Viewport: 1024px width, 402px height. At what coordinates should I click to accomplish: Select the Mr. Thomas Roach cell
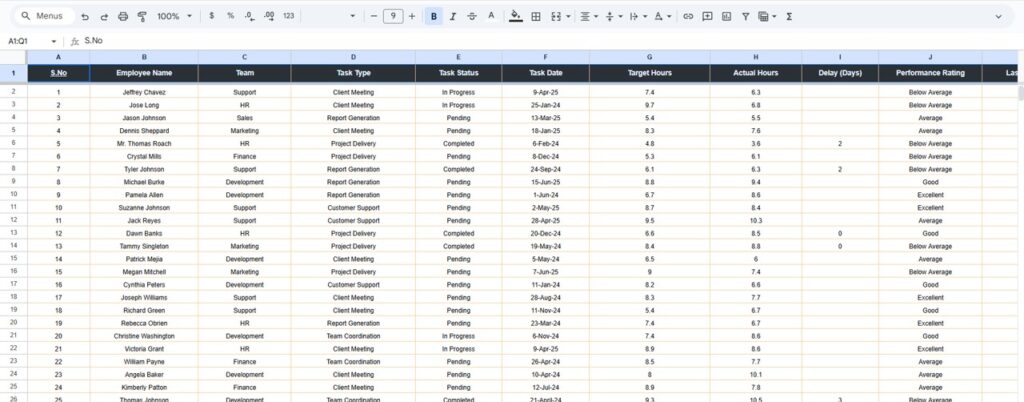click(x=144, y=144)
